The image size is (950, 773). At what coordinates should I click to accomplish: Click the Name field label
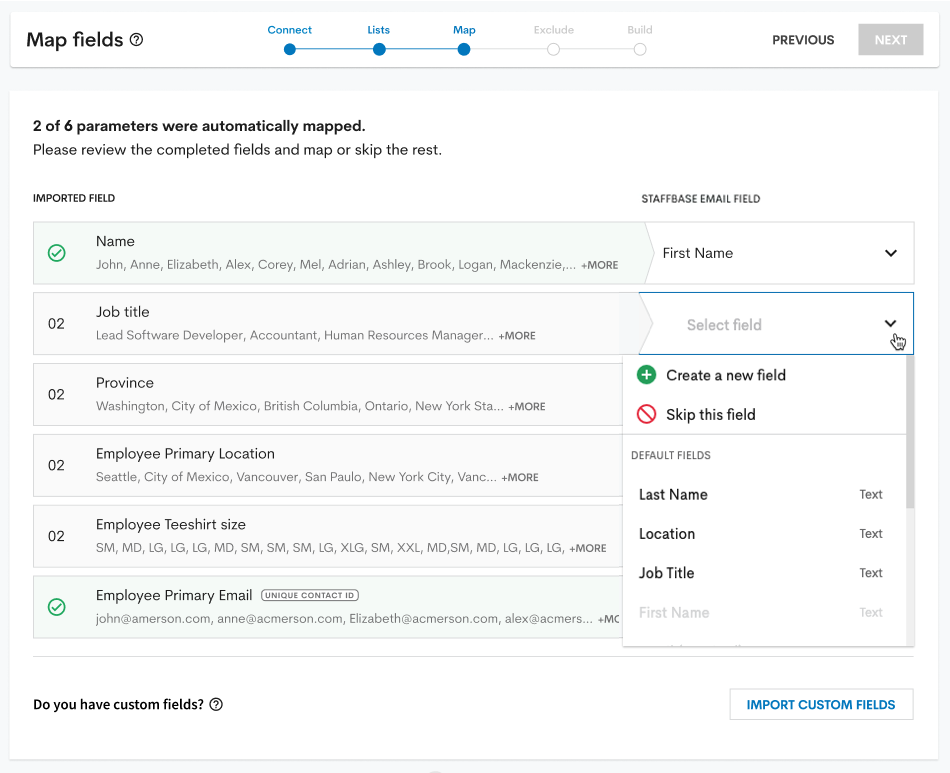tap(115, 241)
